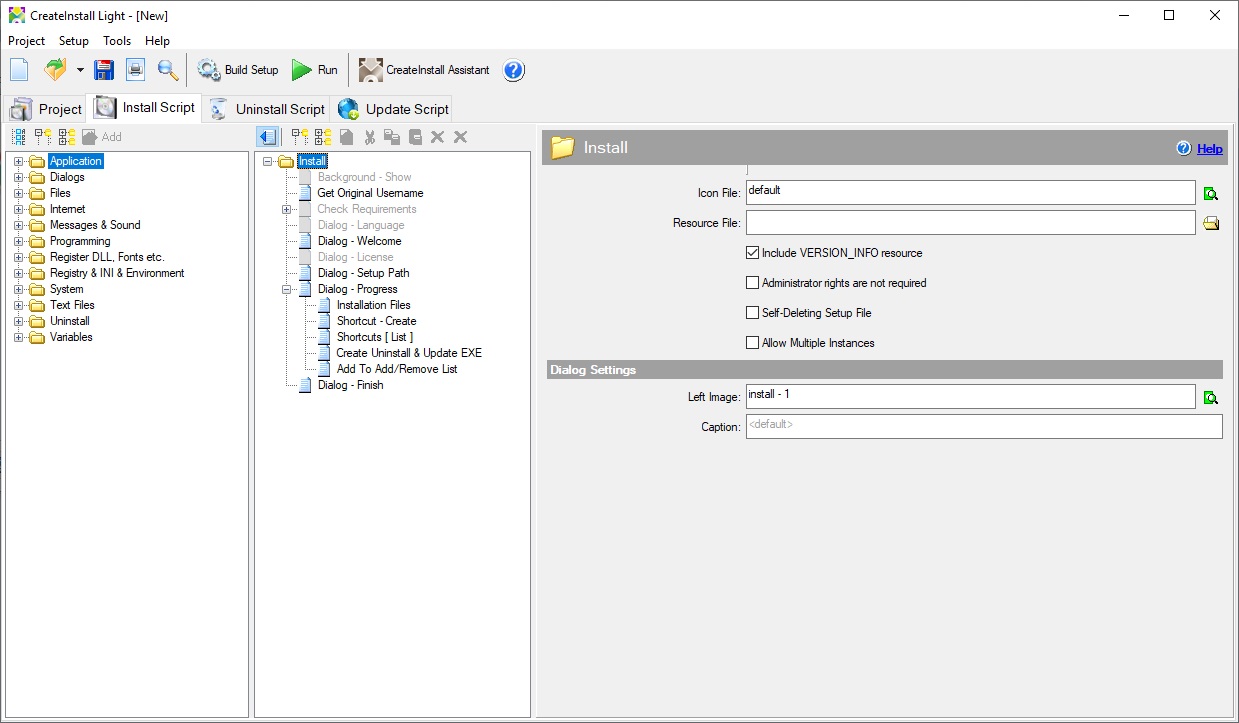Click help icon beside the Help link
This screenshot has width=1239, height=723.
point(1184,148)
